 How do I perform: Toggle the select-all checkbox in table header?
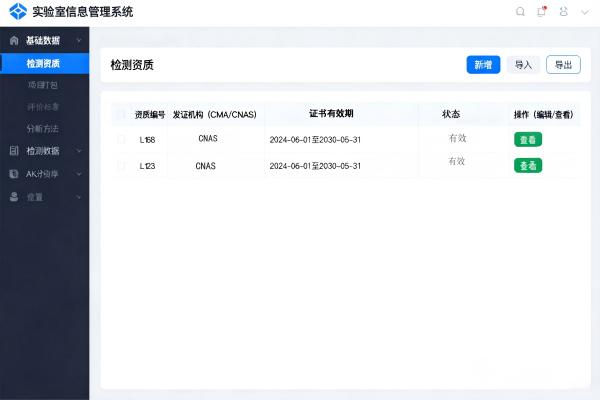[x=121, y=114]
